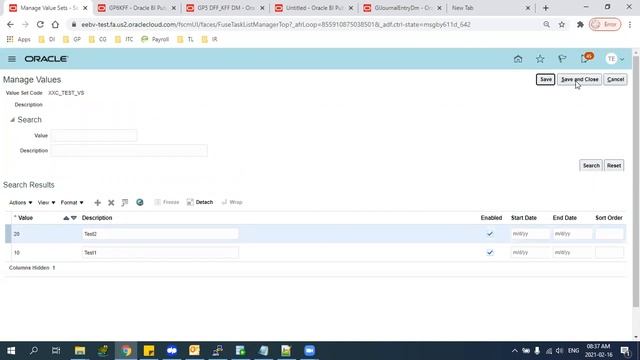Click the page vertical scrollbar
The height and width of the screenshot is (360, 640).
(x=636, y=182)
